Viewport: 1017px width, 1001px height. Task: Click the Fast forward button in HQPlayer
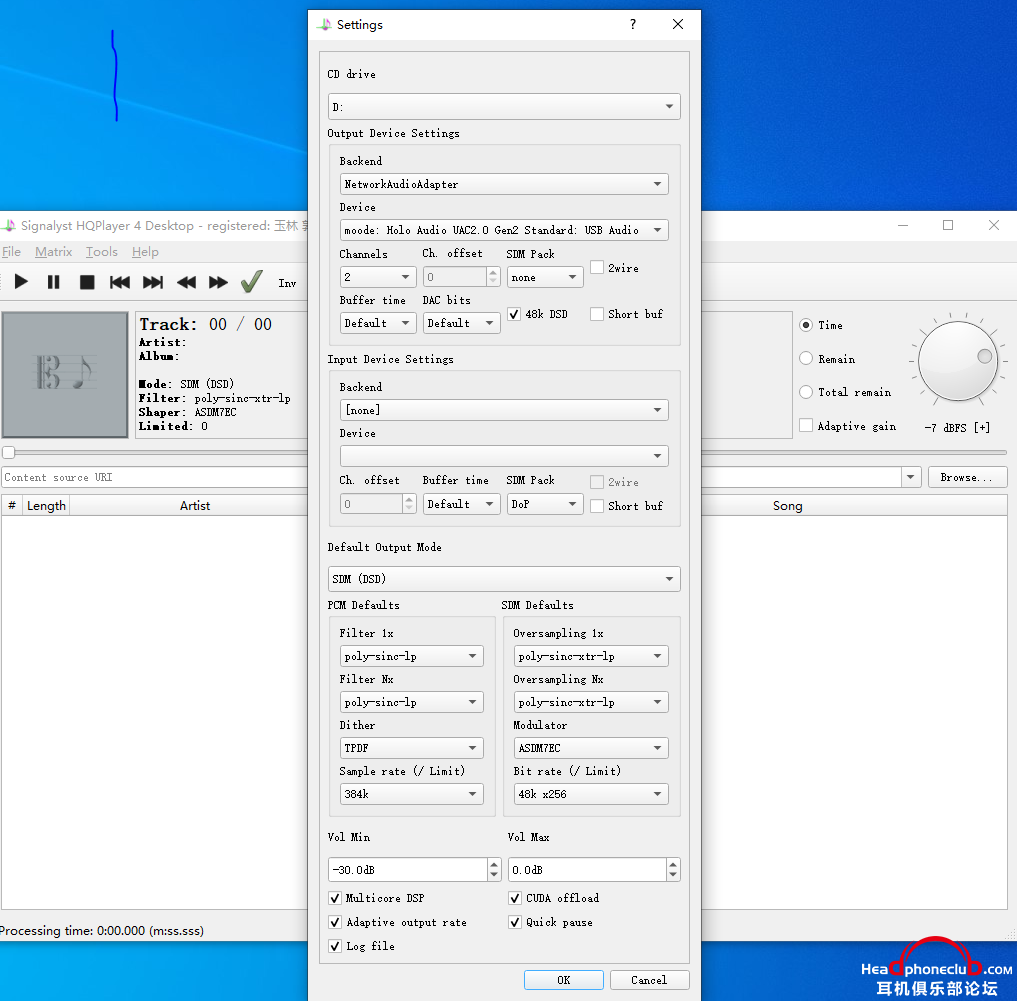click(x=219, y=282)
